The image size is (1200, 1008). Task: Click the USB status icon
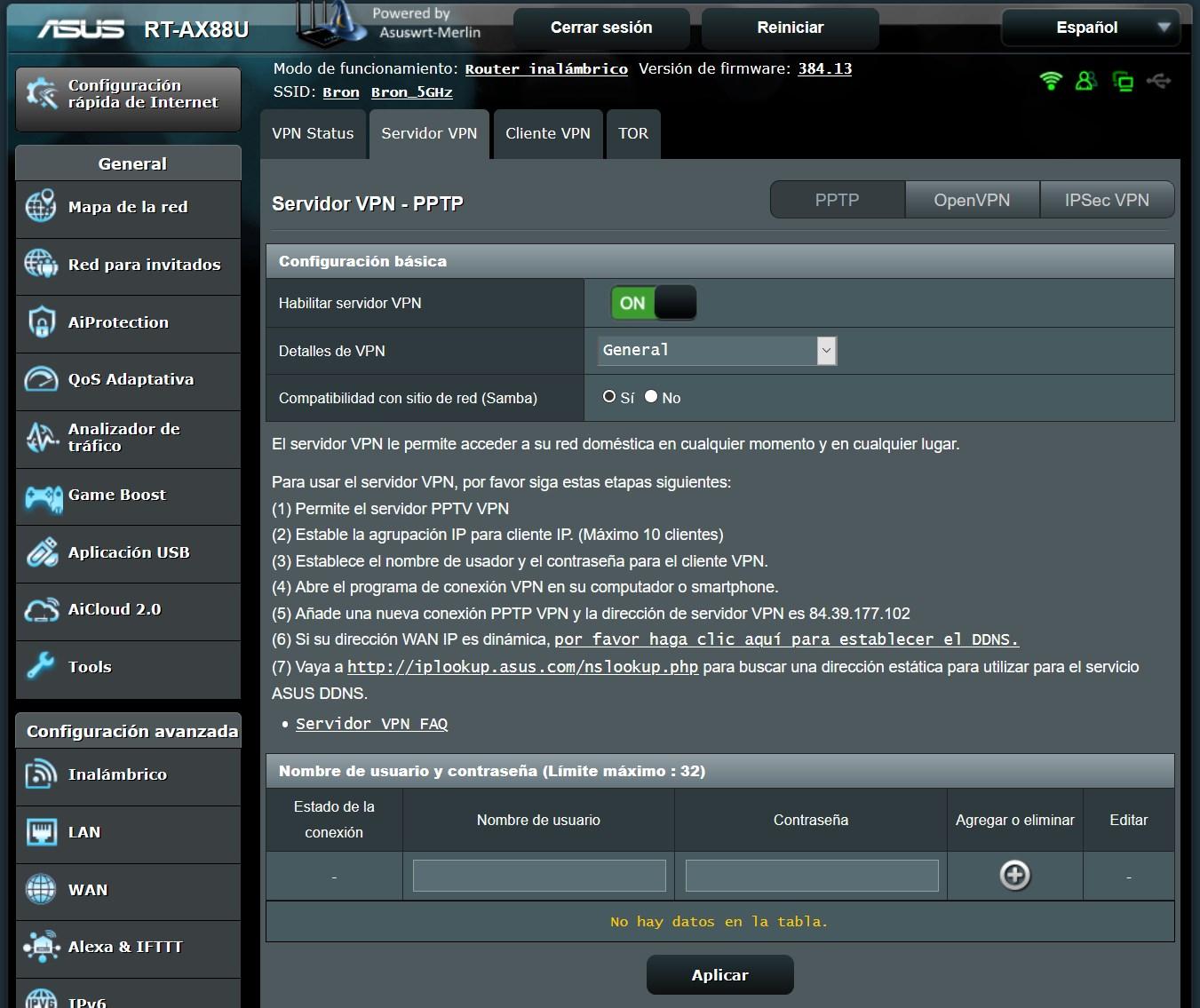coord(1158,81)
